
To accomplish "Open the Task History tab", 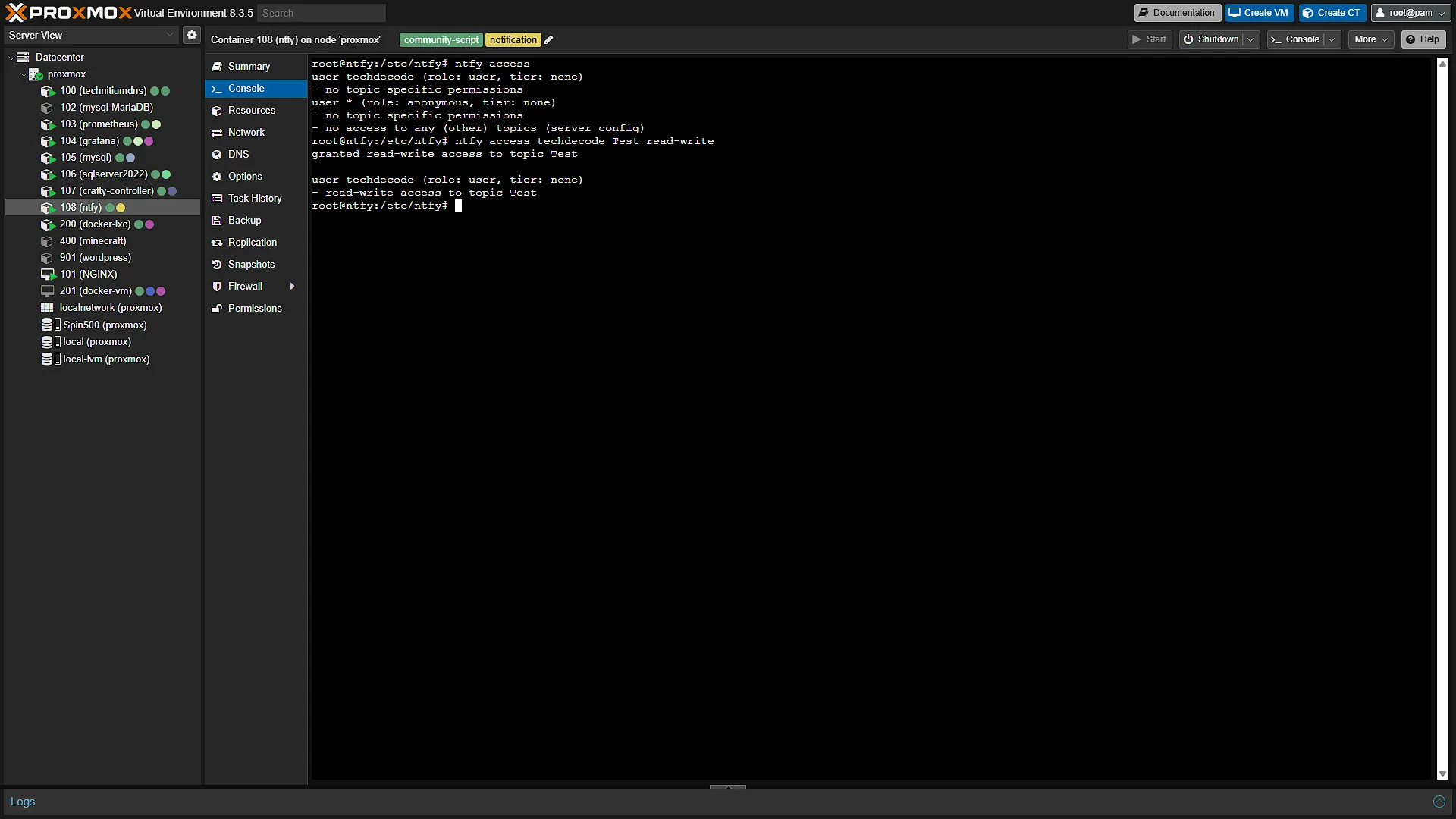I will pos(256,199).
